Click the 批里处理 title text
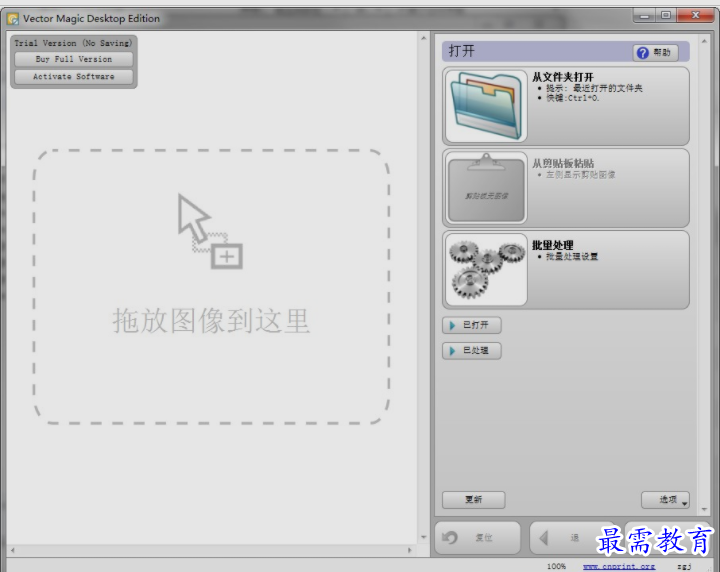Viewport: 720px width, 572px height. point(553,245)
